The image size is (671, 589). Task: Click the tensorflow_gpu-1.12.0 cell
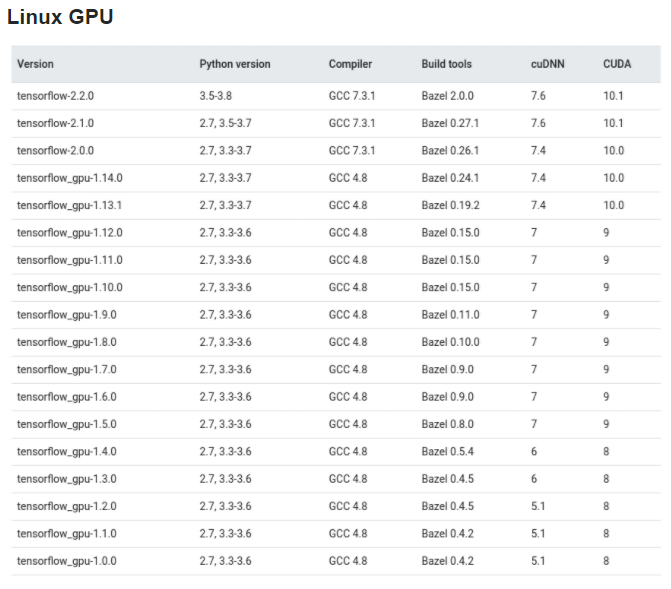(x=70, y=233)
